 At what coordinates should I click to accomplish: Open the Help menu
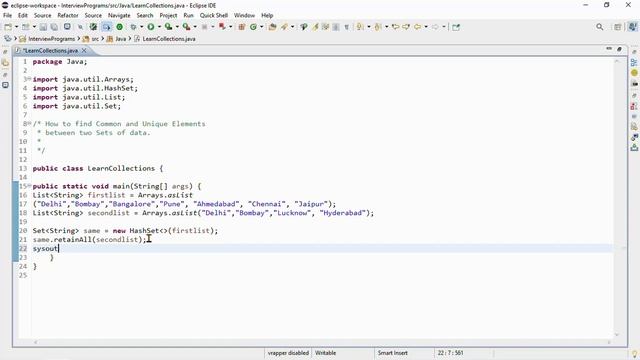[x=267, y=16]
